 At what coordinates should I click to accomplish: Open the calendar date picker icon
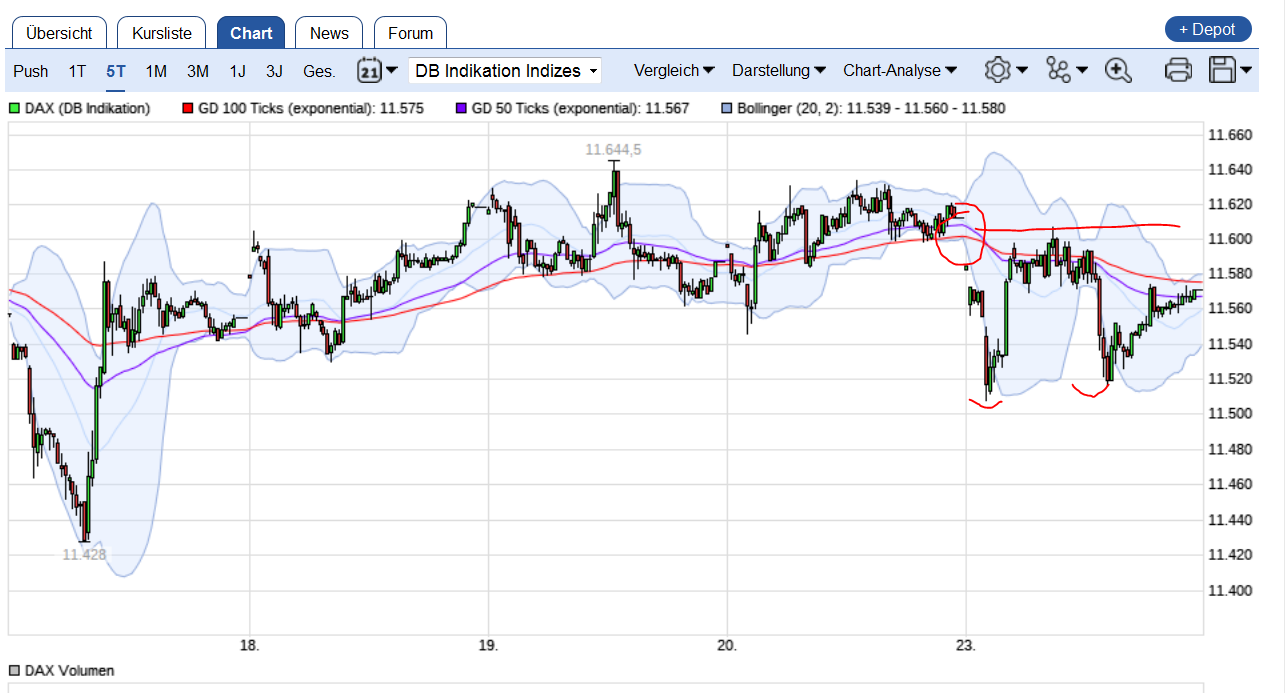pos(369,71)
